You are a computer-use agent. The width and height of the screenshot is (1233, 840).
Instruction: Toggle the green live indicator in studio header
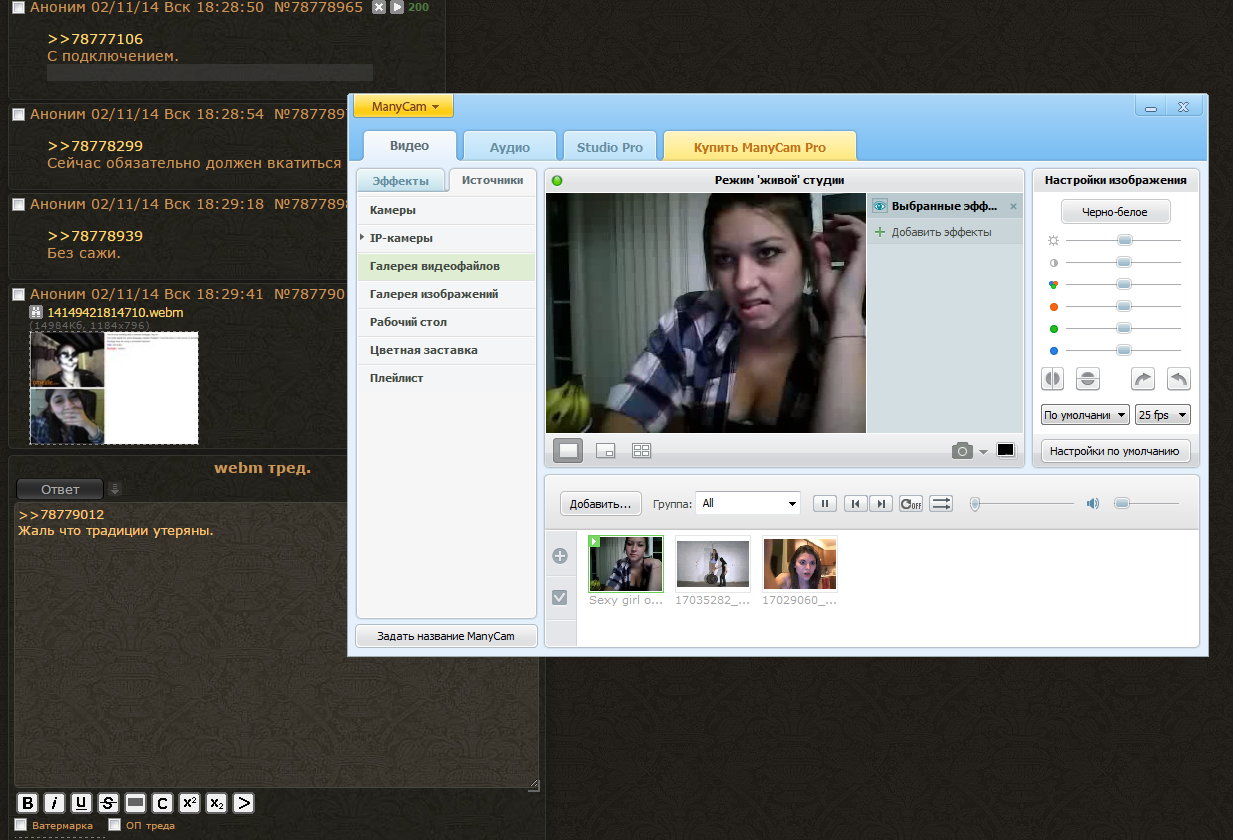click(x=557, y=181)
